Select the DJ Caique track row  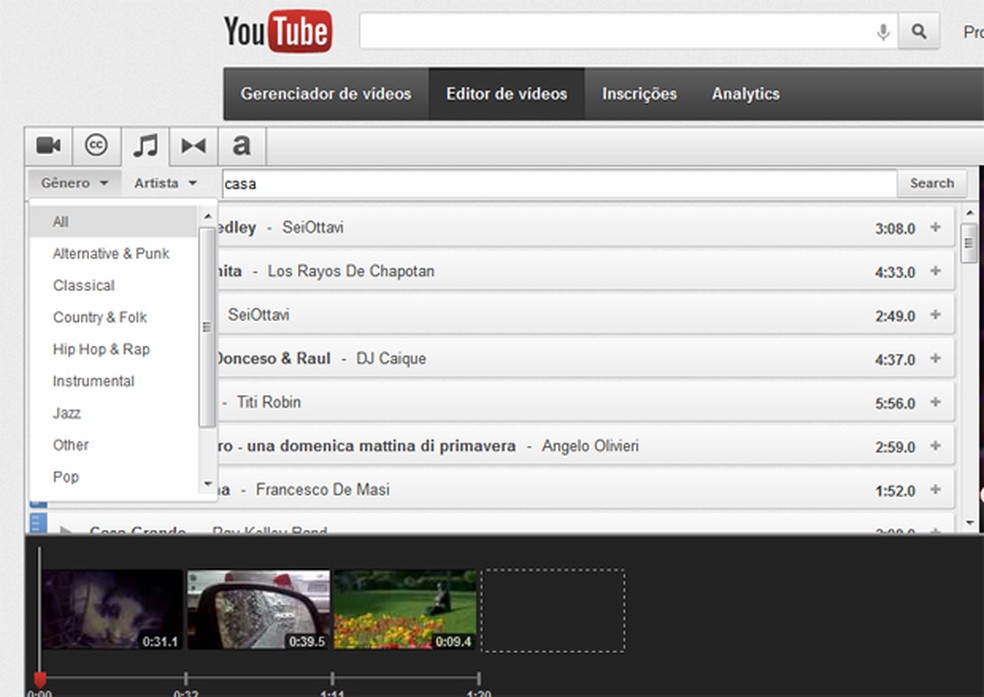point(585,358)
